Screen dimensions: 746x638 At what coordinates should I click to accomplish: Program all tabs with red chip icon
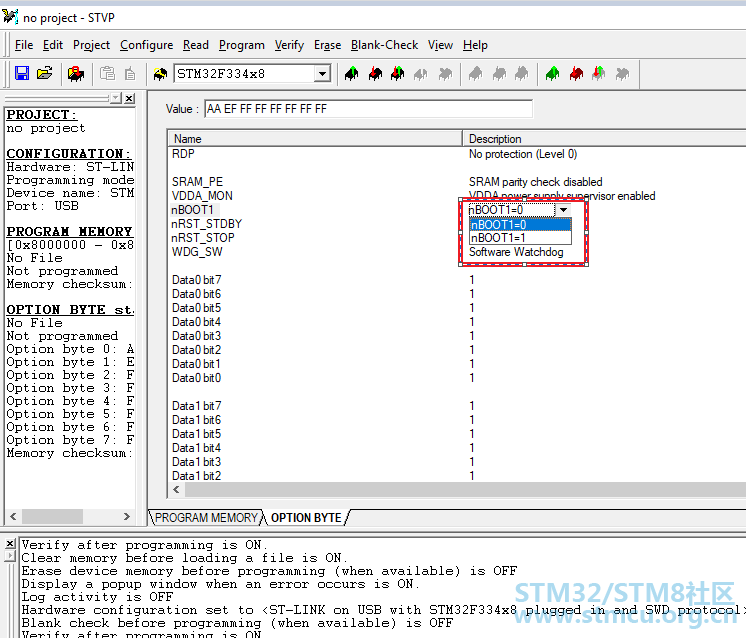click(576, 74)
